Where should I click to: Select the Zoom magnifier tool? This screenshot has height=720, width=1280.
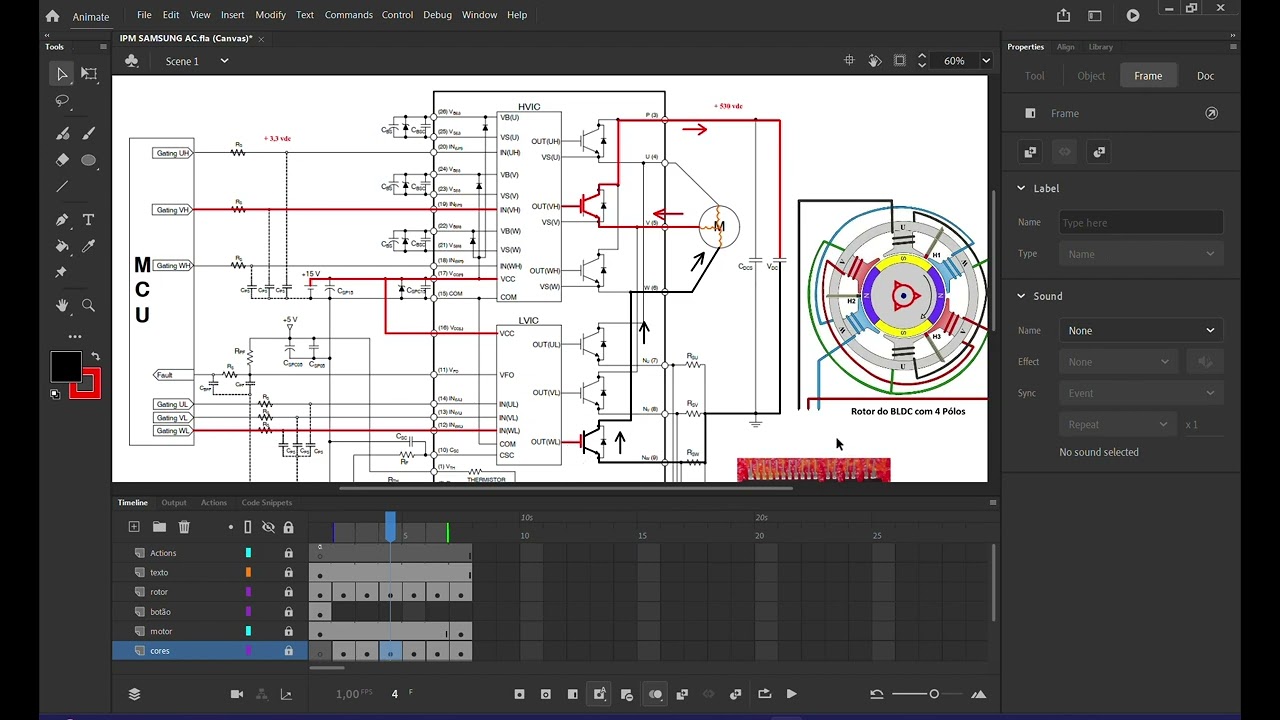coord(88,306)
